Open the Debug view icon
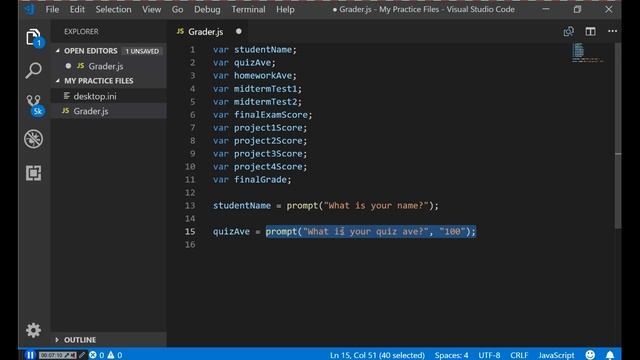Image resolution: width=640 pixels, height=360 pixels. click(33, 139)
